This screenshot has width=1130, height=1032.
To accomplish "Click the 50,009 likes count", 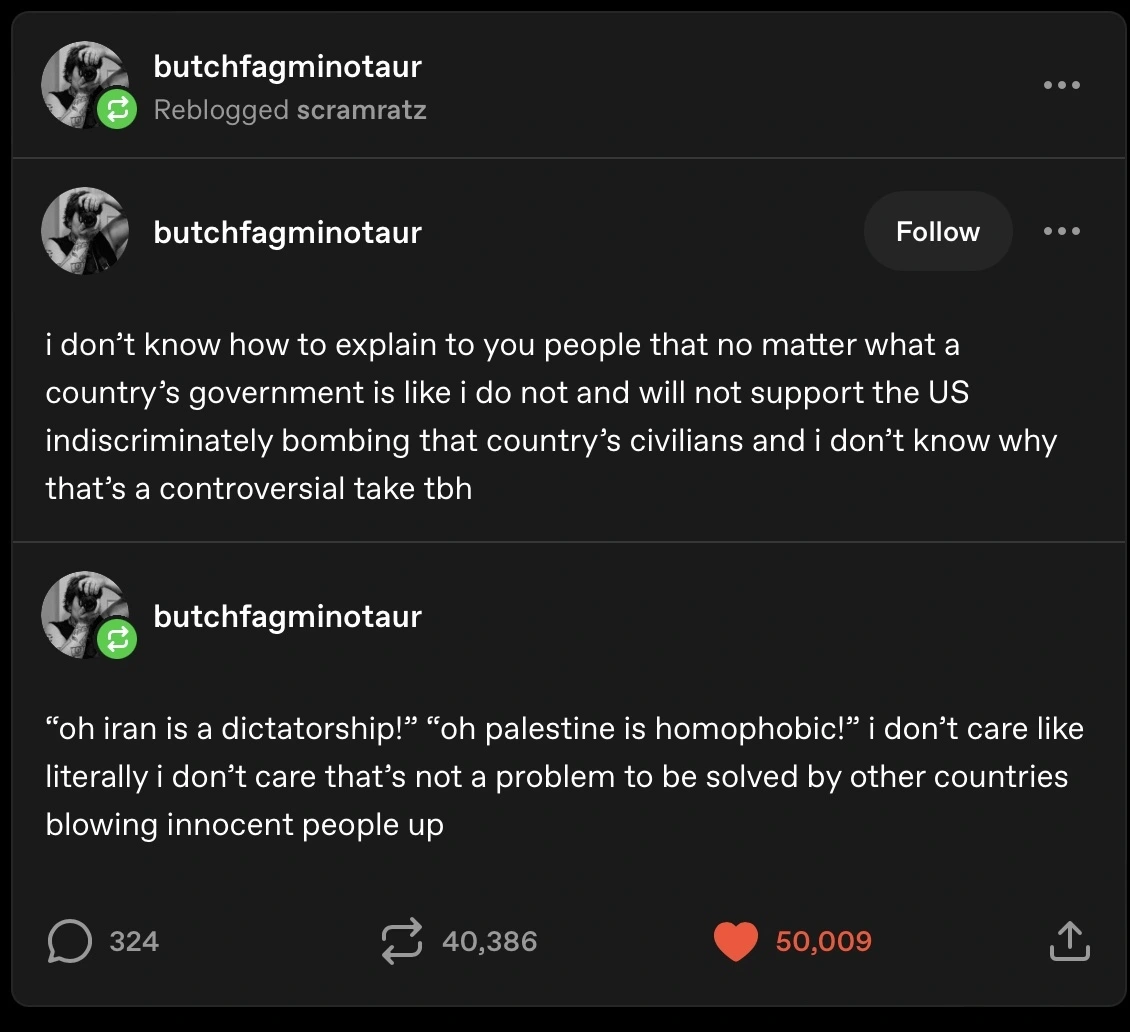I will (x=823, y=942).
